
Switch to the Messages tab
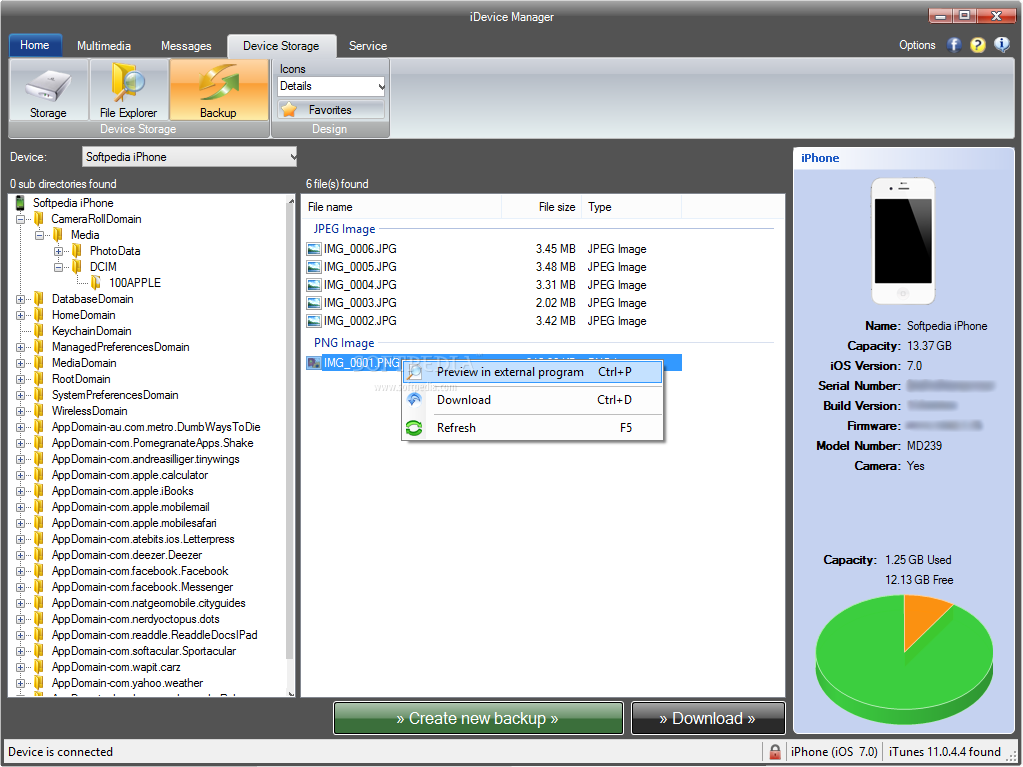tap(186, 46)
